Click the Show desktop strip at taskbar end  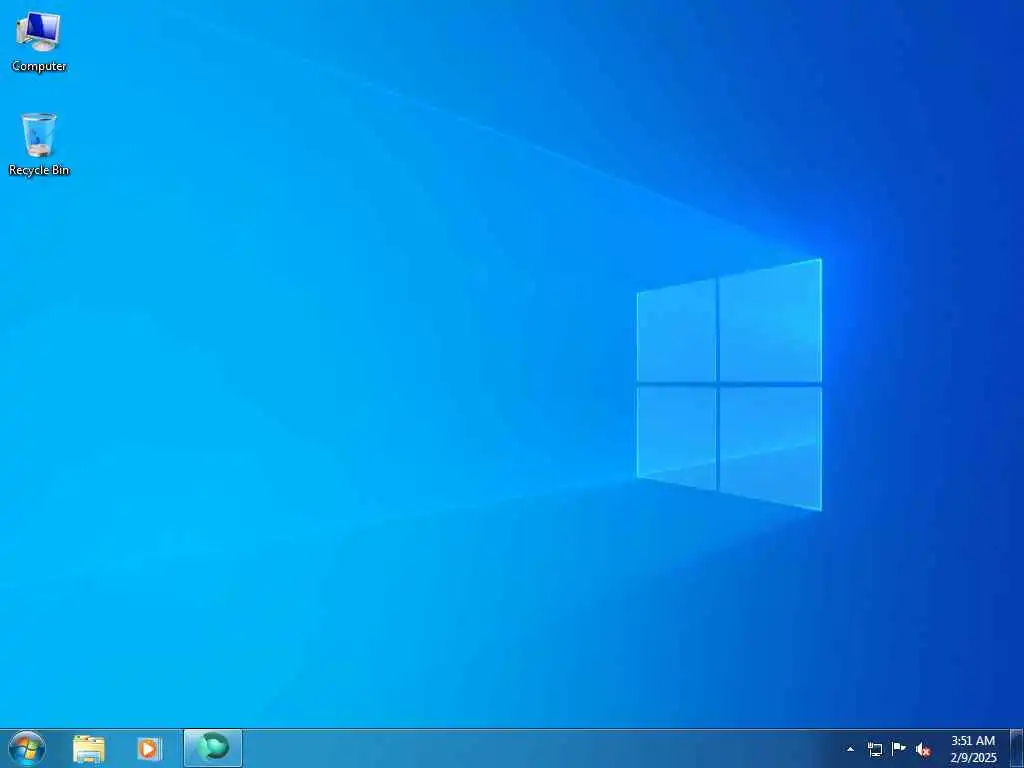point(1017,749)
